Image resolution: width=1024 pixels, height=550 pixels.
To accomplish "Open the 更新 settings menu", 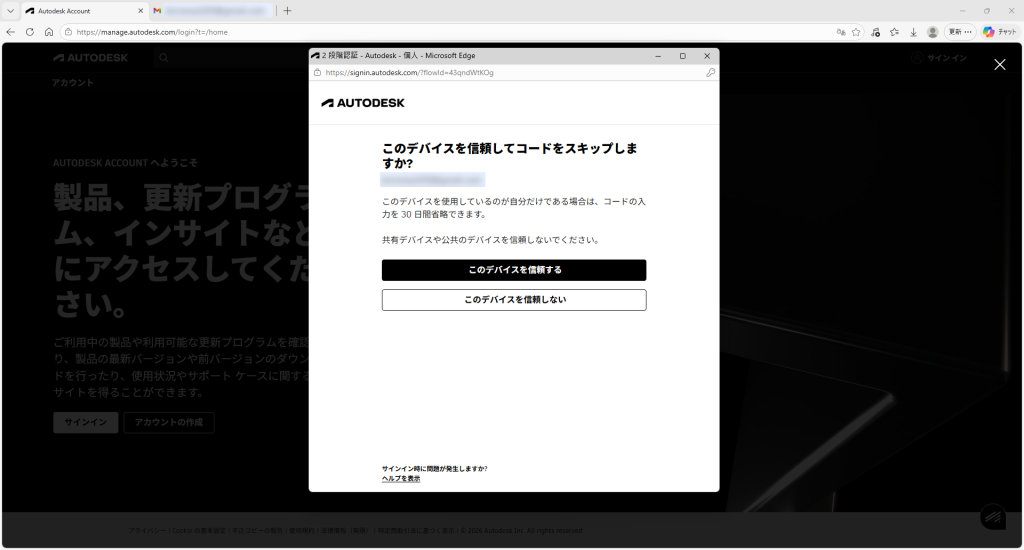I will click(x=960, y=32).
